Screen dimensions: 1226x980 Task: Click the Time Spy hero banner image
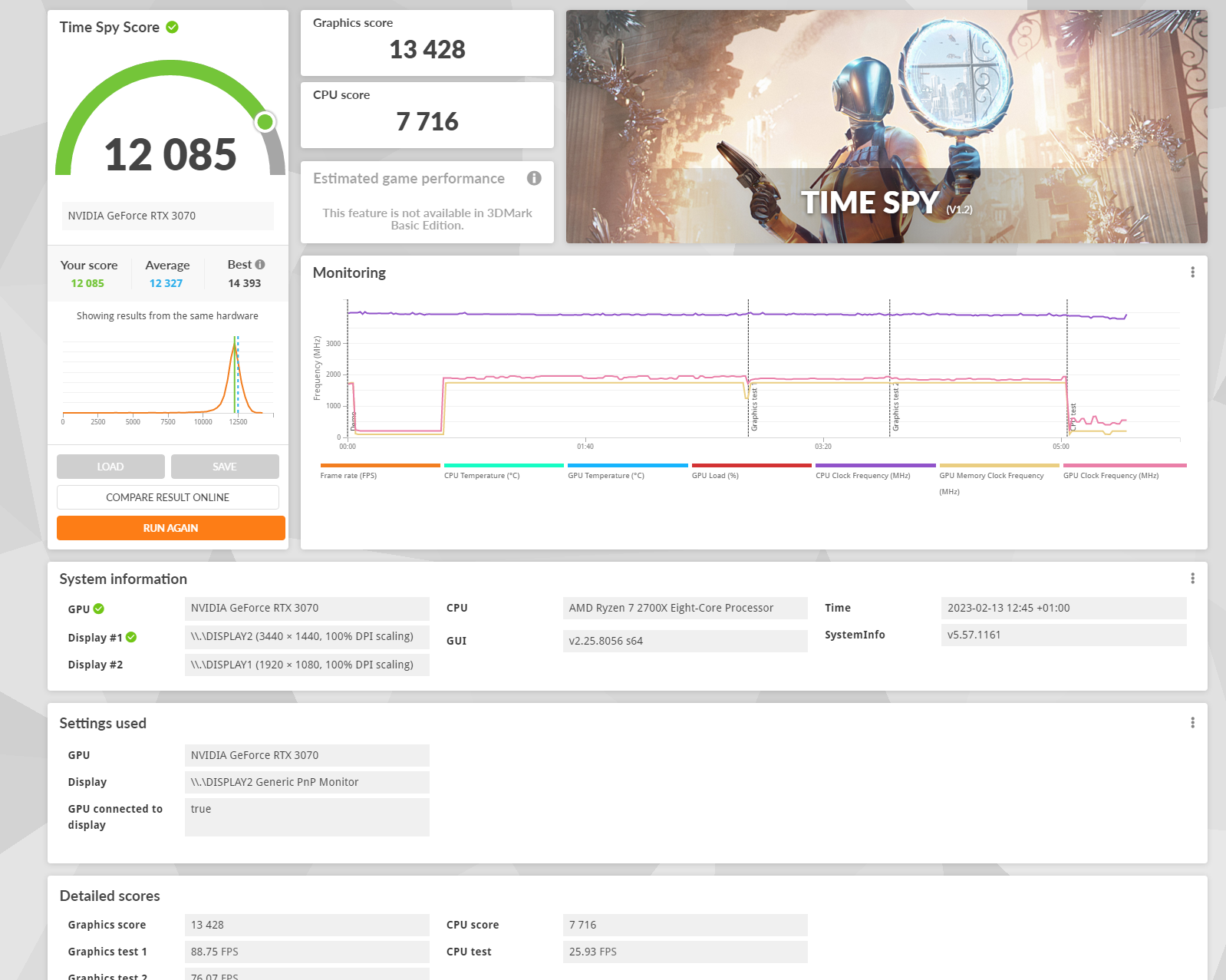[887, 127]
